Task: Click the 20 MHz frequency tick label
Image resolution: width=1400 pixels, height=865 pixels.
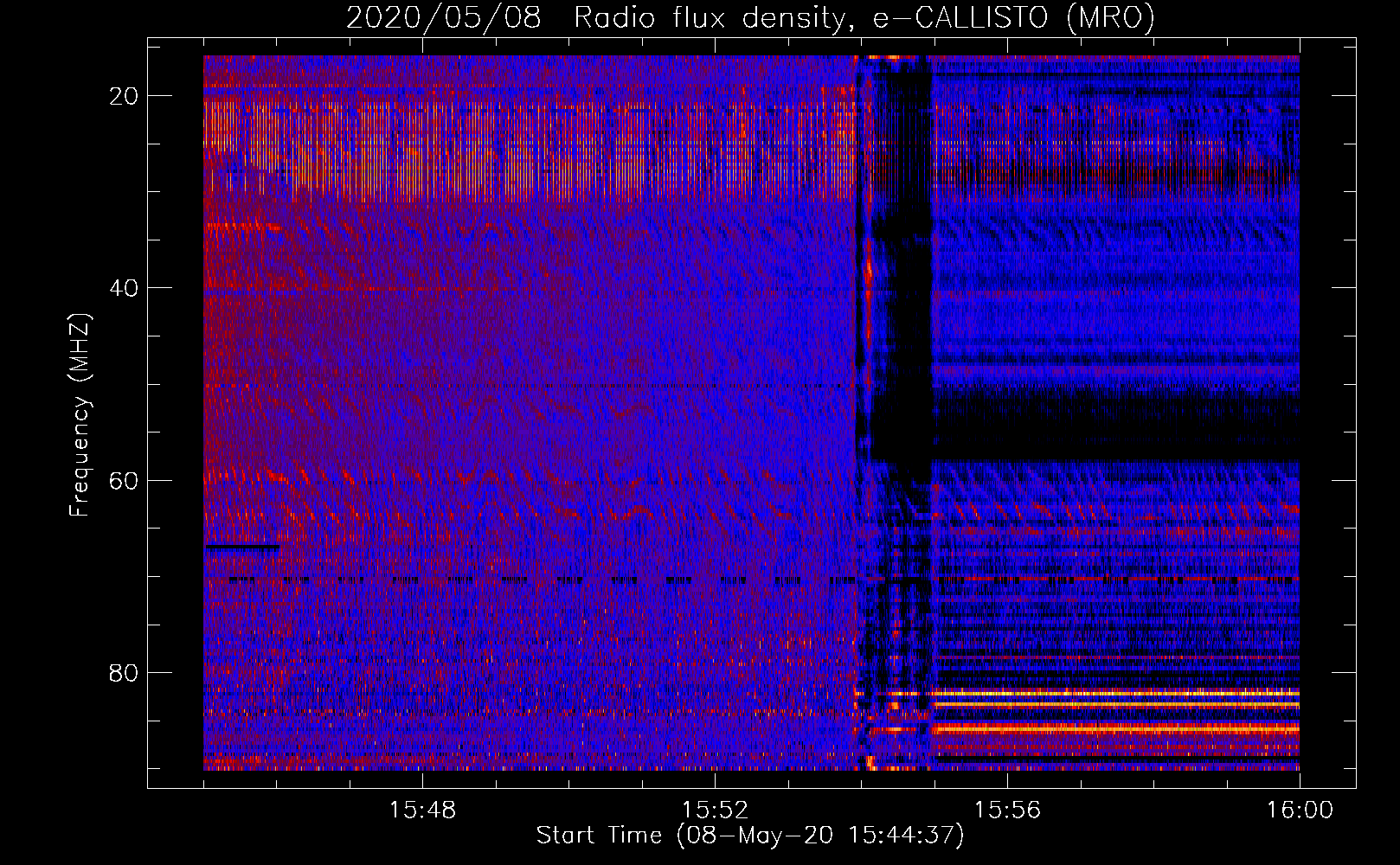Action: click(125, 96)
